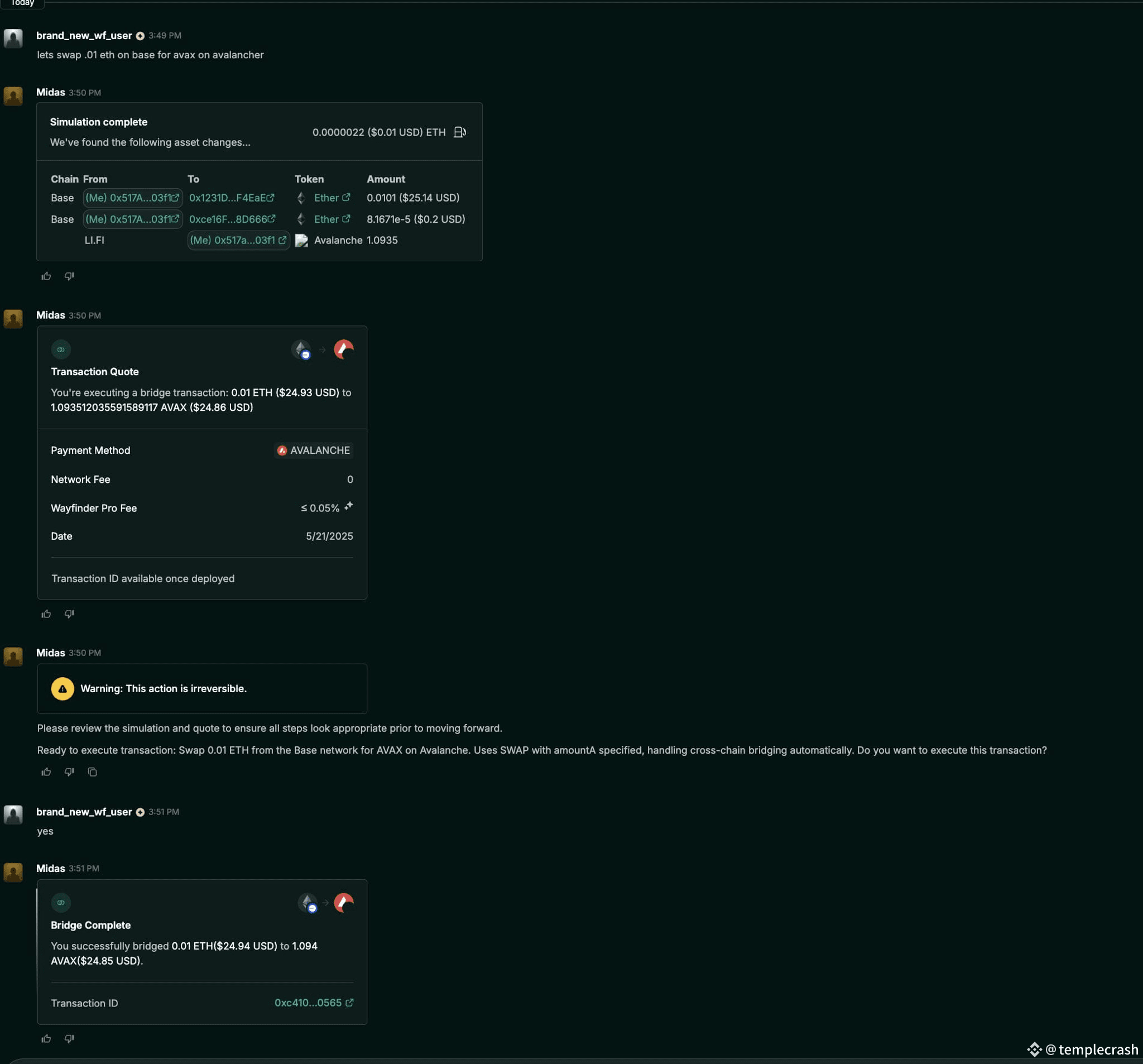Image resolution: width=1143 pixels, height=1064 pixels.
Task: Give thumbs up to the Transaction Quote card
Action: 46,614
